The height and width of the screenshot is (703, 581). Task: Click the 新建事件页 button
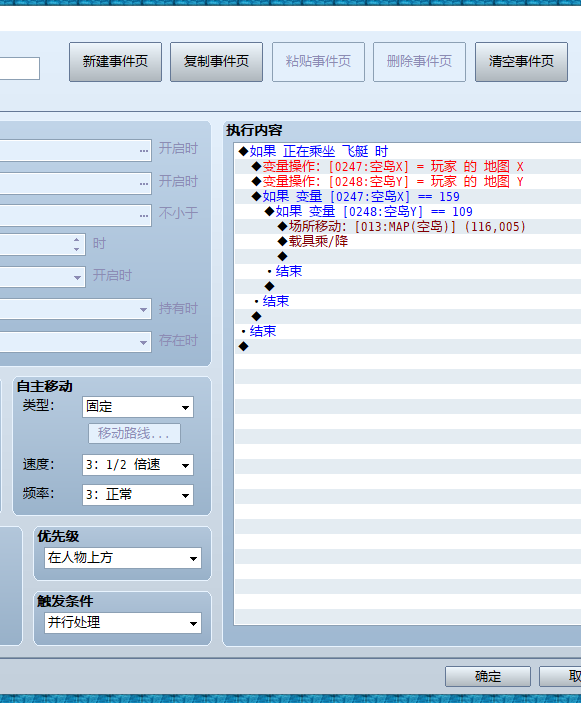pyautogui.click(x=115, y=62)
